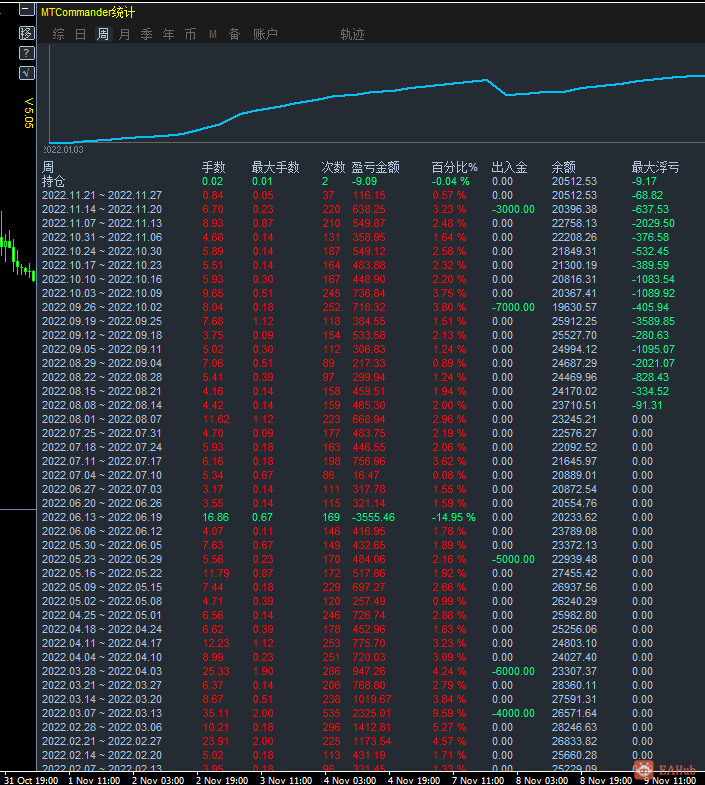Viewport: 705px width, 785px height.
Task: Open the 账户 account tab
Action: (265, 34)
